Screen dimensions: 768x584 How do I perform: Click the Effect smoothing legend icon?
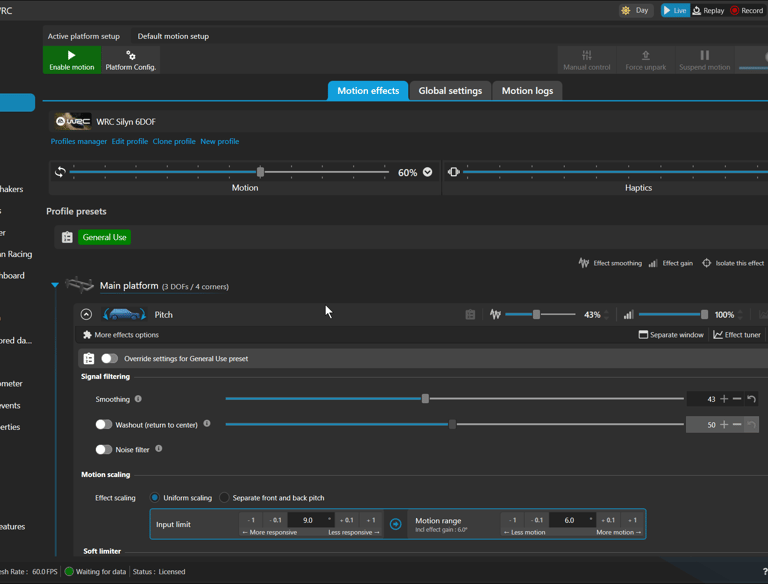tap(584, 263)
